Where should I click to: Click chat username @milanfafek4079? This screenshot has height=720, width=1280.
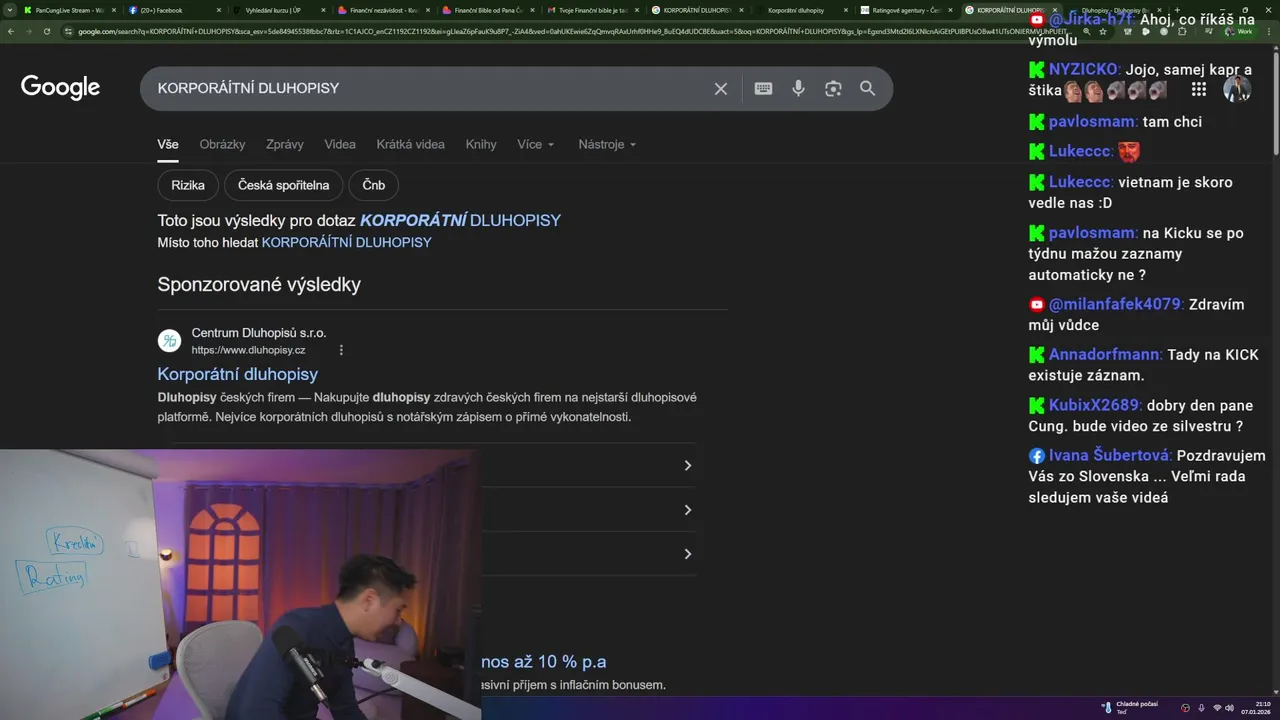pos(1115,304)
